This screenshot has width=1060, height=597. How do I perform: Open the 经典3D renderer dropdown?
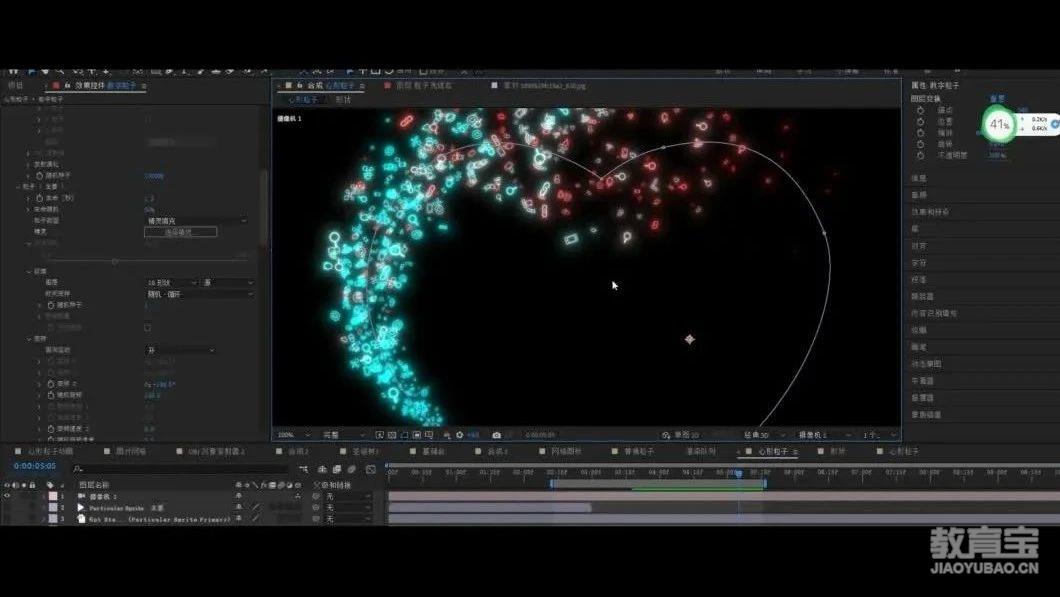(764, 435)
